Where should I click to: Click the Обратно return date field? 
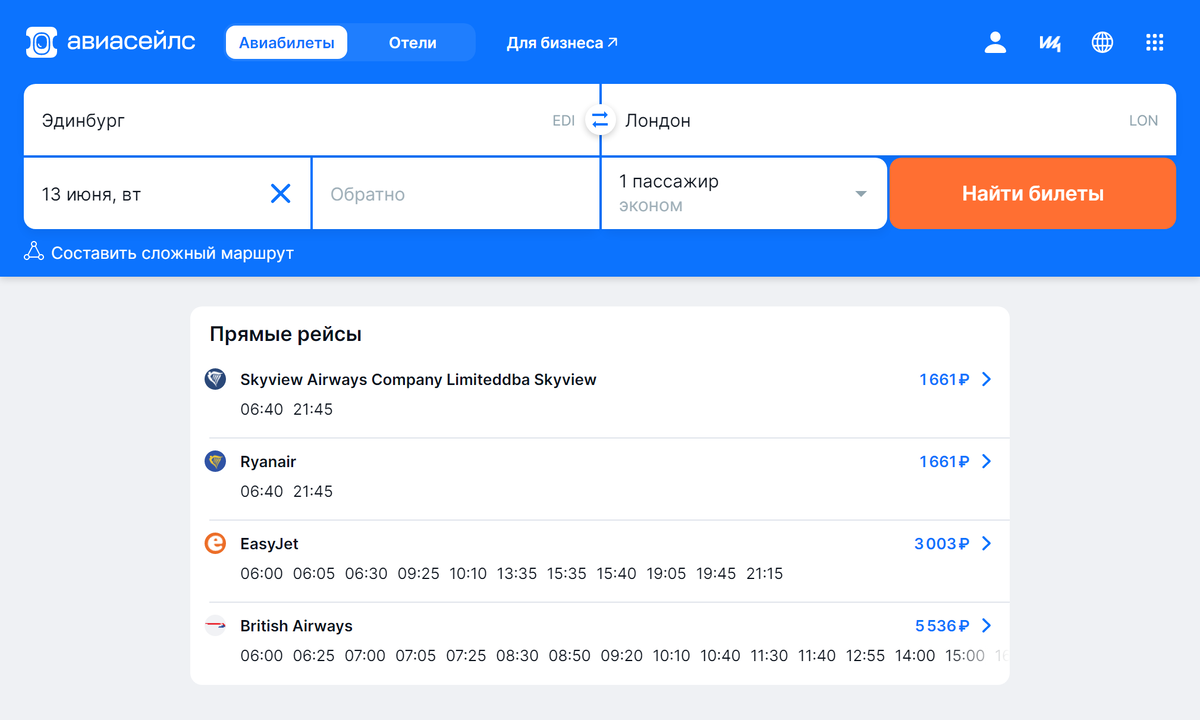456,194
